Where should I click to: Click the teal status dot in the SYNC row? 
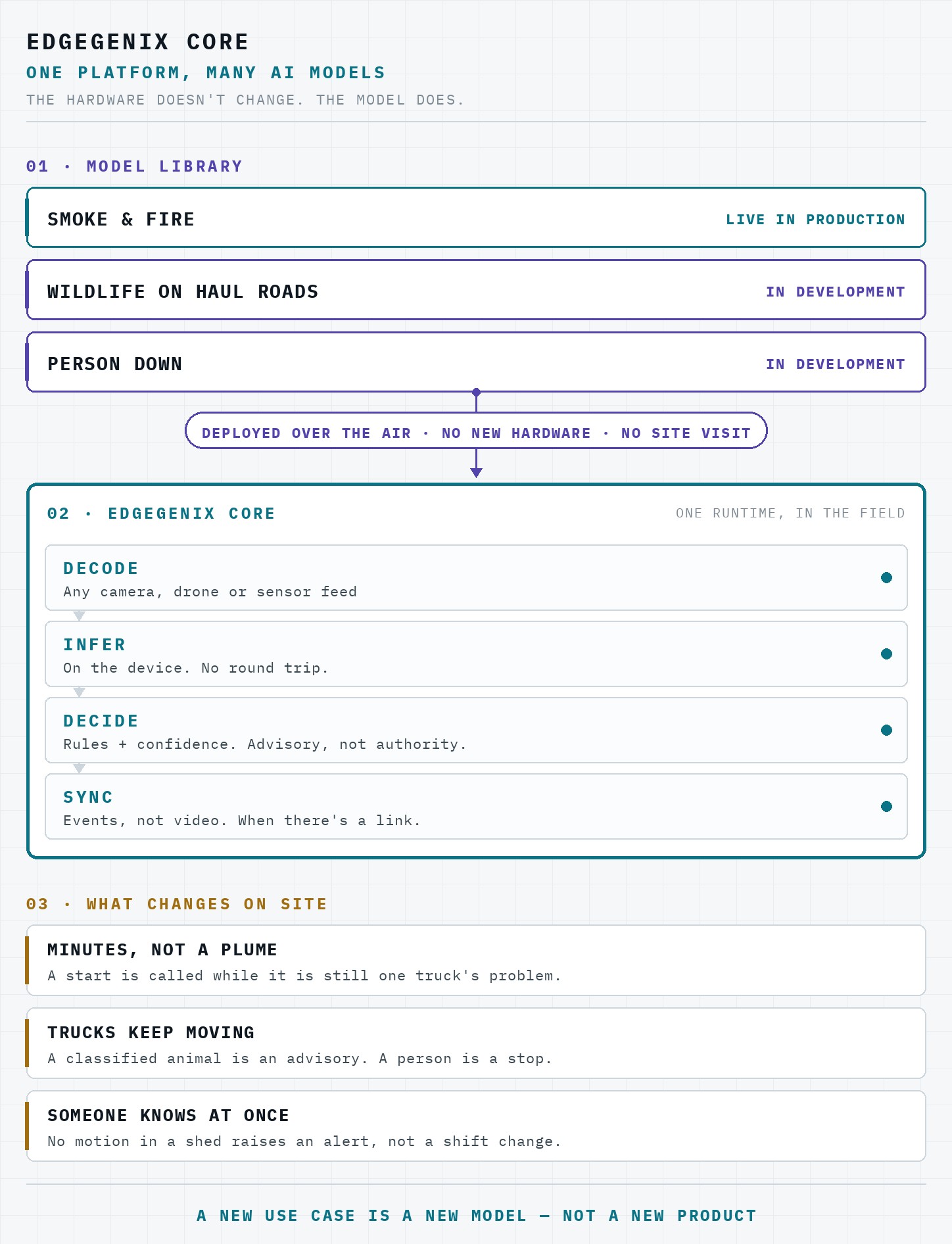pyautogui.click(x=886, y=806)
